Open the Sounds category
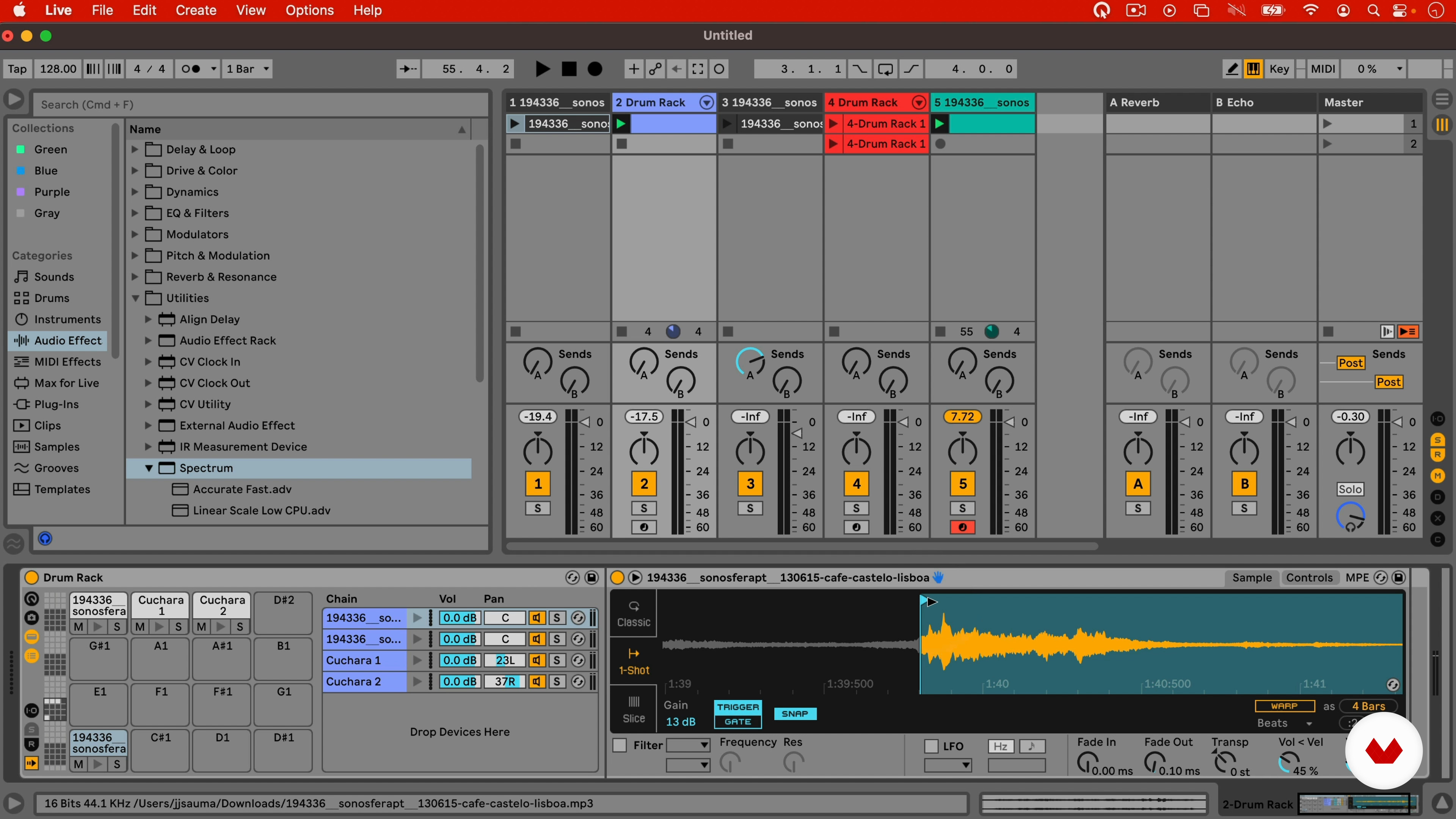Screen dimensions: 1456x819 (54, 276)
